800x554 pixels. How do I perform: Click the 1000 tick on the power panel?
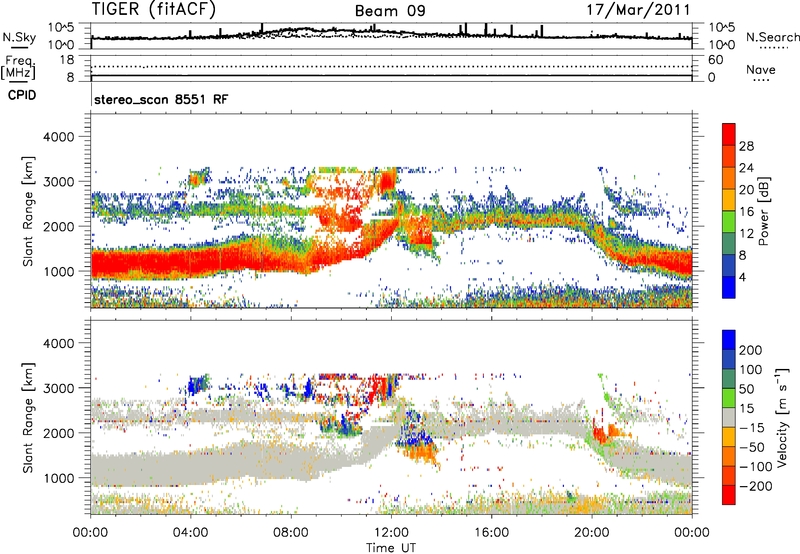coord(58,271)
